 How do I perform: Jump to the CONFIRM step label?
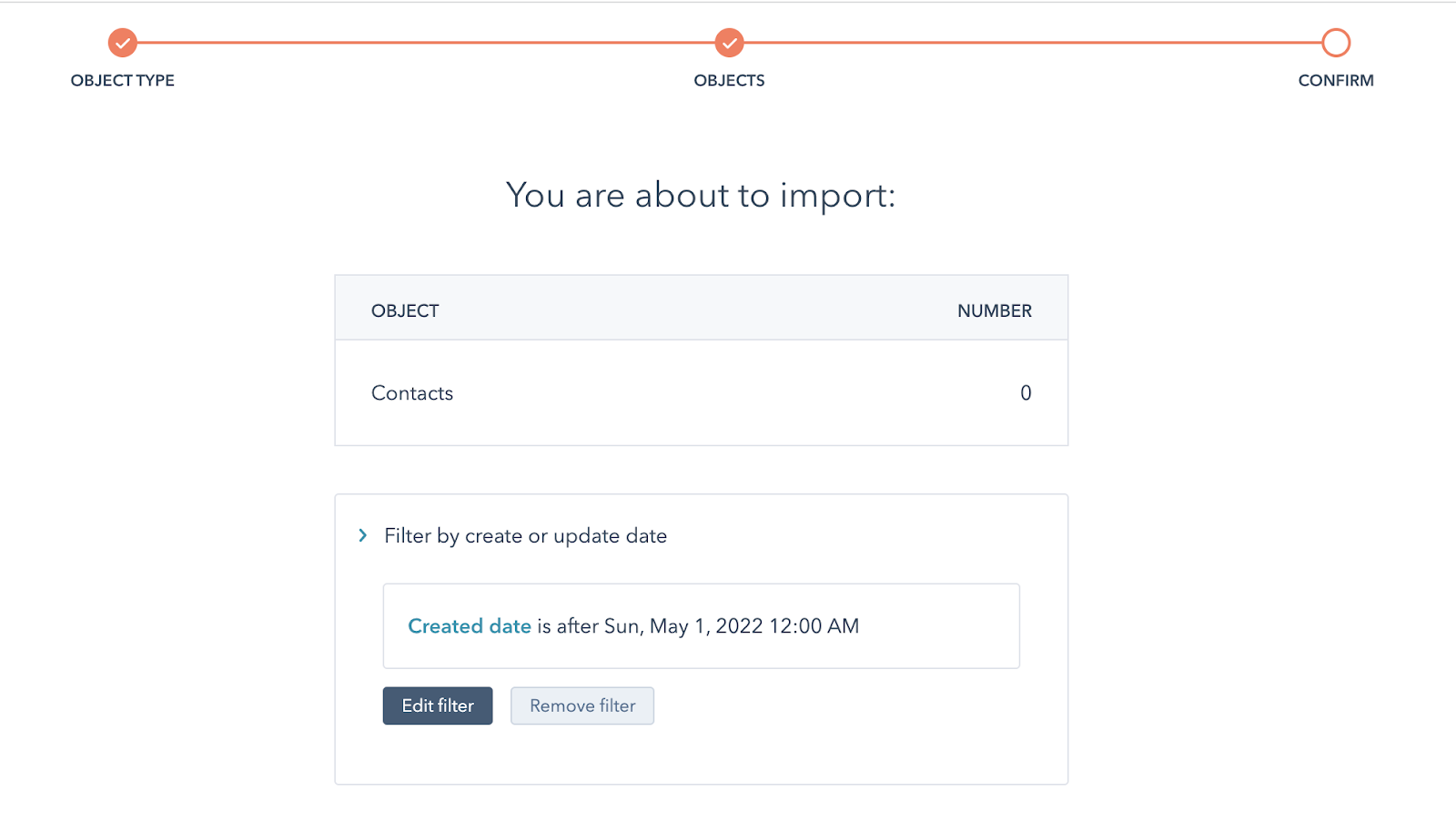1335,80
